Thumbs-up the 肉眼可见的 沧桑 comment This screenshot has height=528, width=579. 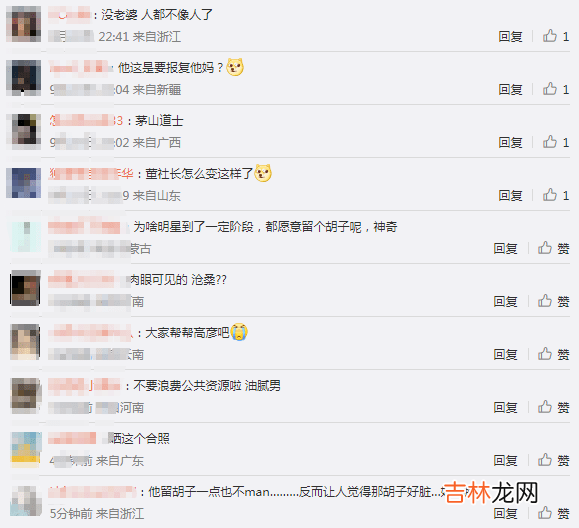[x=553, y=301]
